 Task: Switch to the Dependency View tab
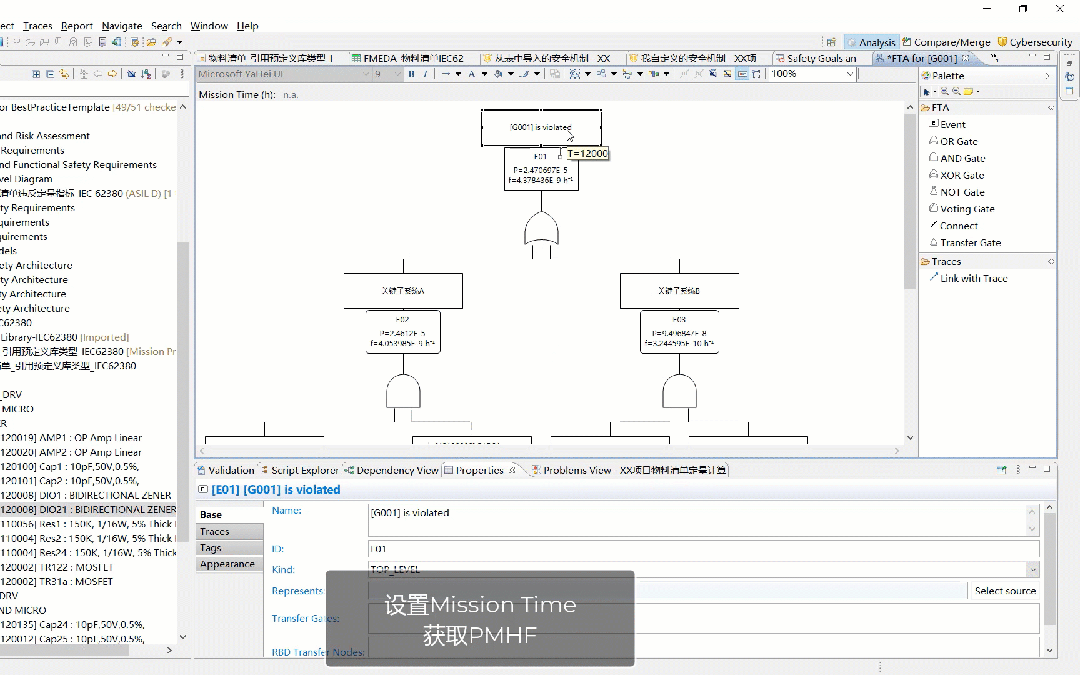(x=391, y=470)
